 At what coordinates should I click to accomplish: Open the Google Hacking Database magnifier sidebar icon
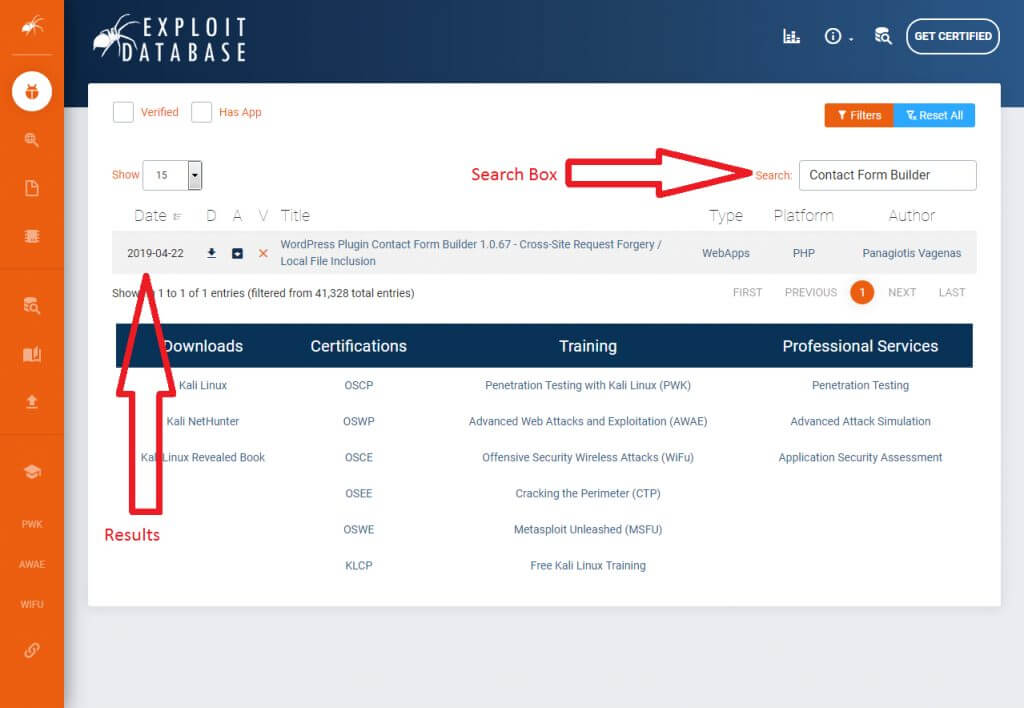[x=31, y=140]
